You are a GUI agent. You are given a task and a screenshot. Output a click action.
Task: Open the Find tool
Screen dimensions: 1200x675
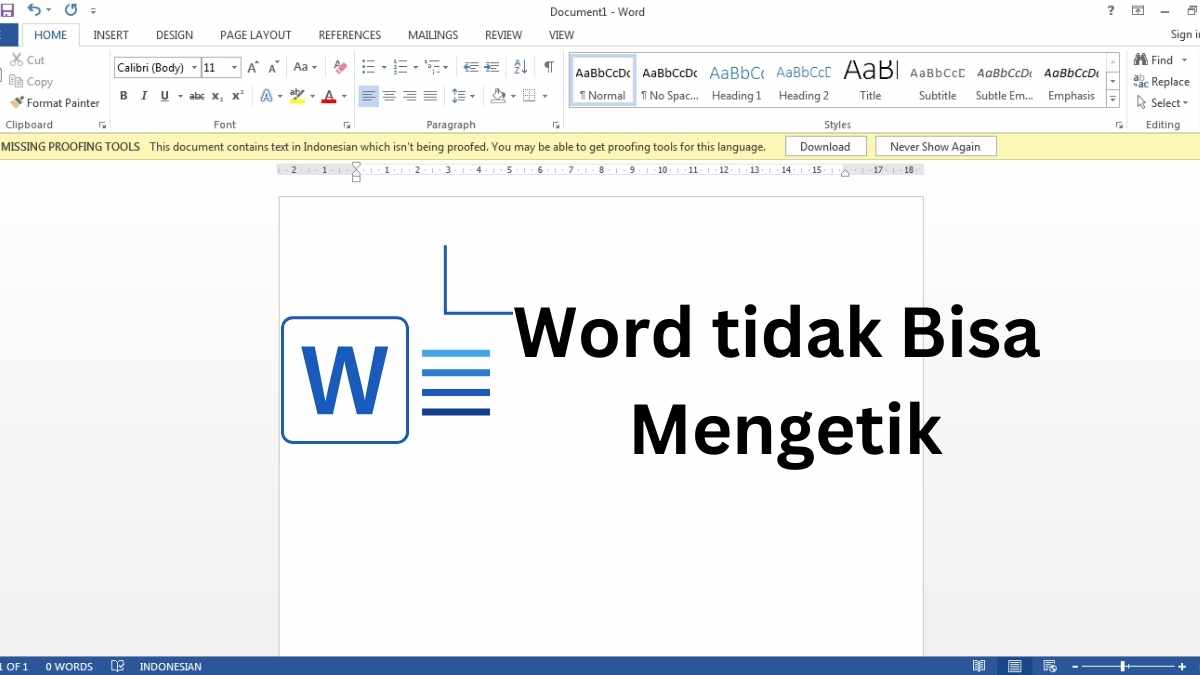[1153, 59]
